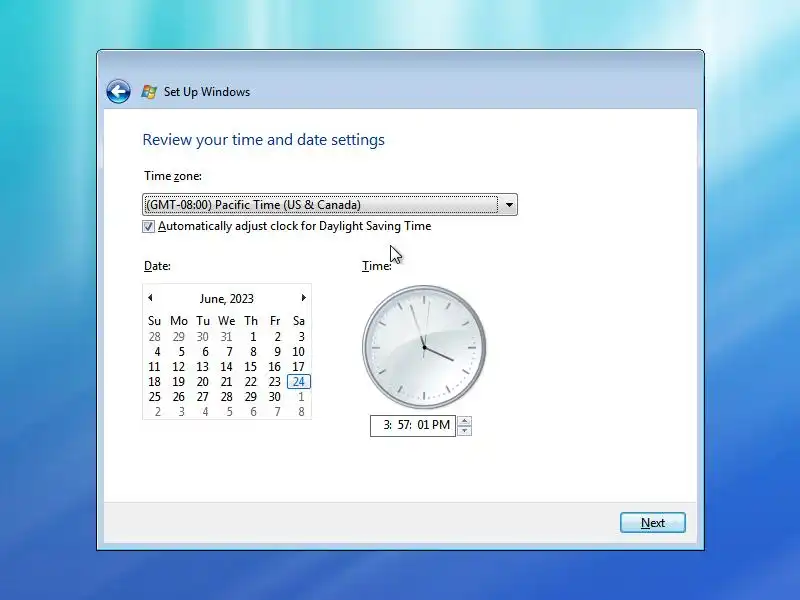
Task: Toggle automatic Daylight Saving Time adjustment
Action: pos(148,227)
